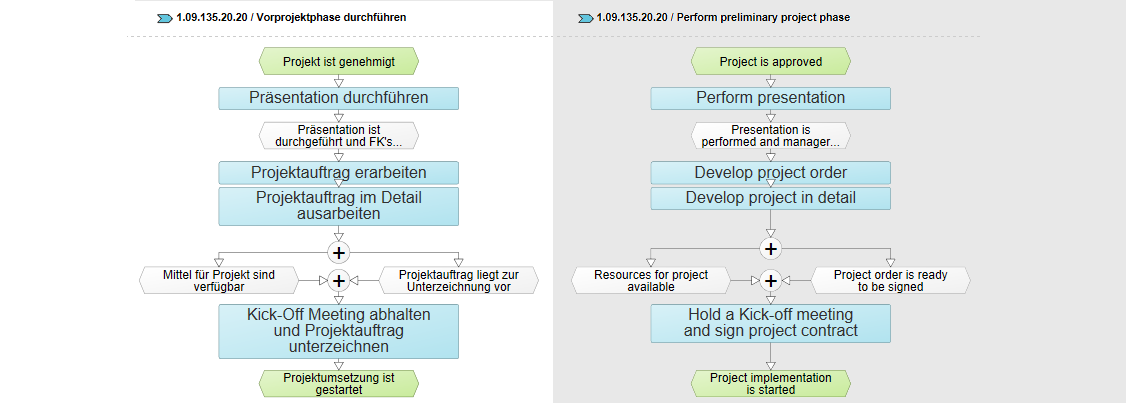Viewport: 1126px width, 403px height.
Task: Select 'Projektauftrag im Detail ausarbeiten' function
Action: (339, 206)
